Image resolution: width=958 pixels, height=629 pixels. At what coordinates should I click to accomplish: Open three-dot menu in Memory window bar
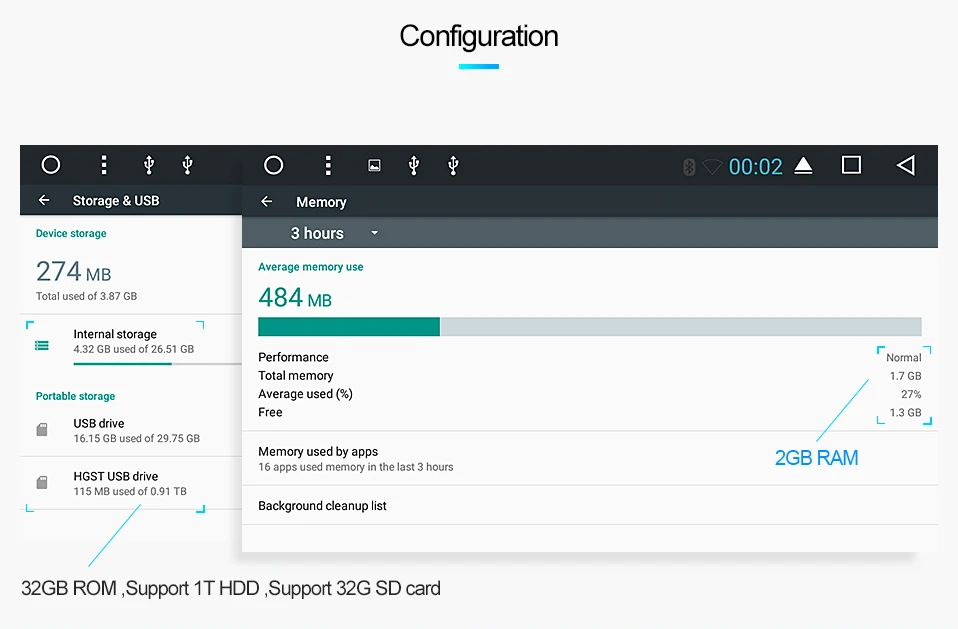(x=328, y=165)
